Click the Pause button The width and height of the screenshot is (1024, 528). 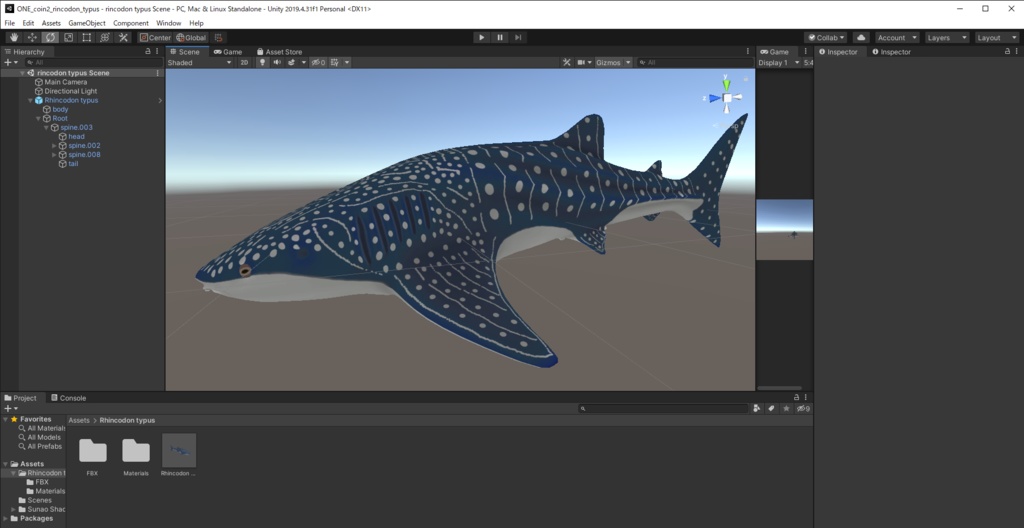[499, 37]
